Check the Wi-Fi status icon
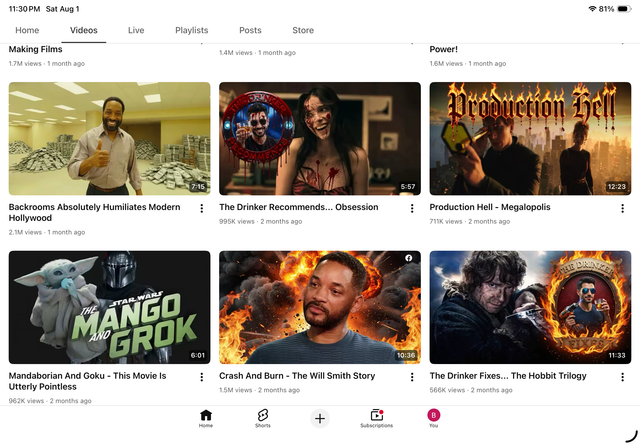The width and height of the screenshot is (640, 445). [x=592, y=9]
